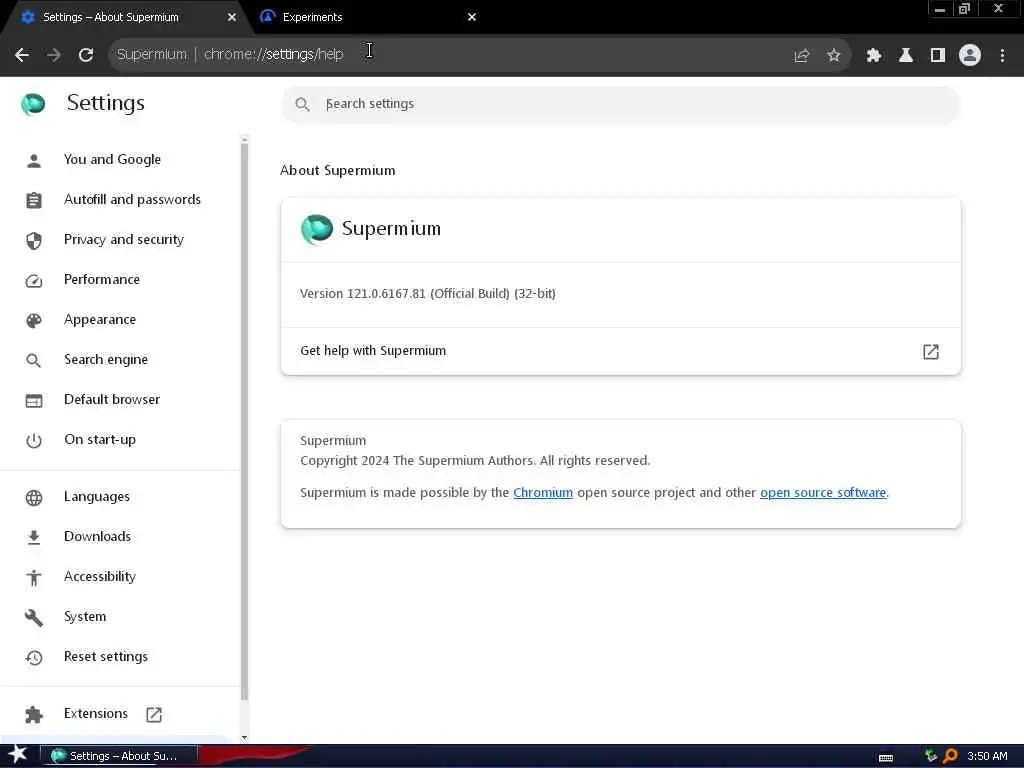The image size is (1024, 768).
Task: Select Search engine settings
Action: (x=106, y=359)
